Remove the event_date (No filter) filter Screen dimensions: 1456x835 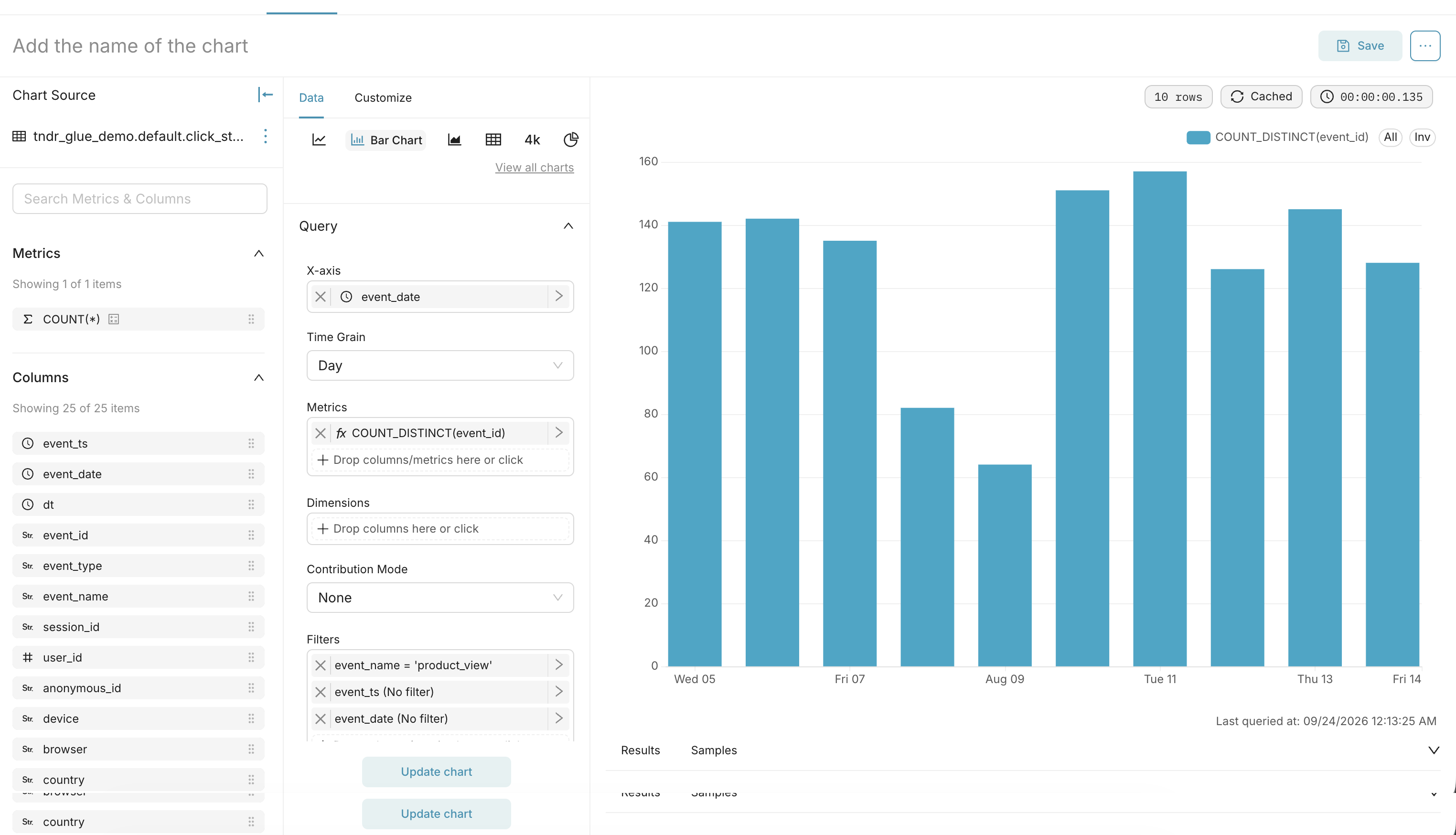pyautogui.click(x=321, y=718)
